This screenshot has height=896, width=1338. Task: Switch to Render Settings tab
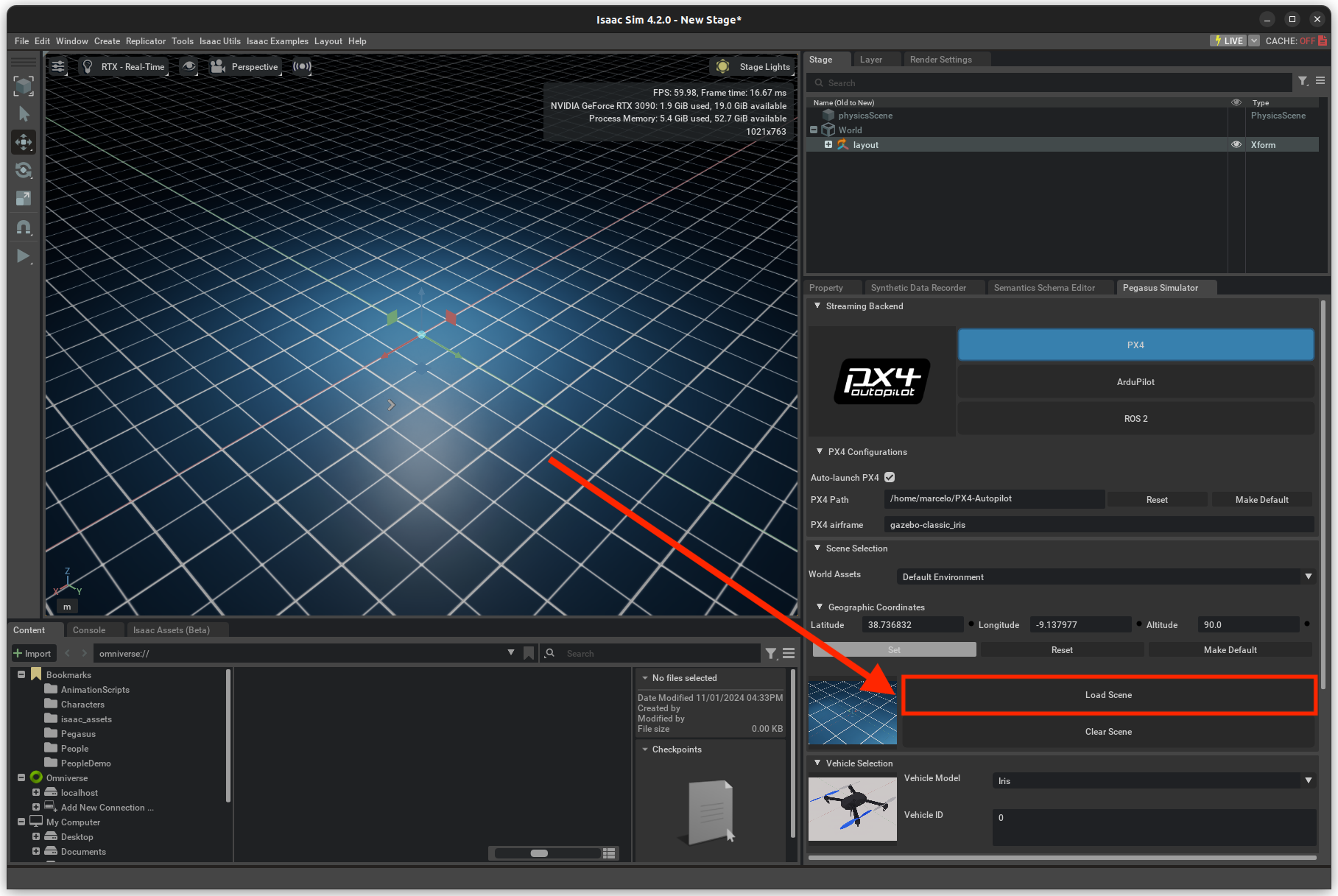tap(940, 60)
